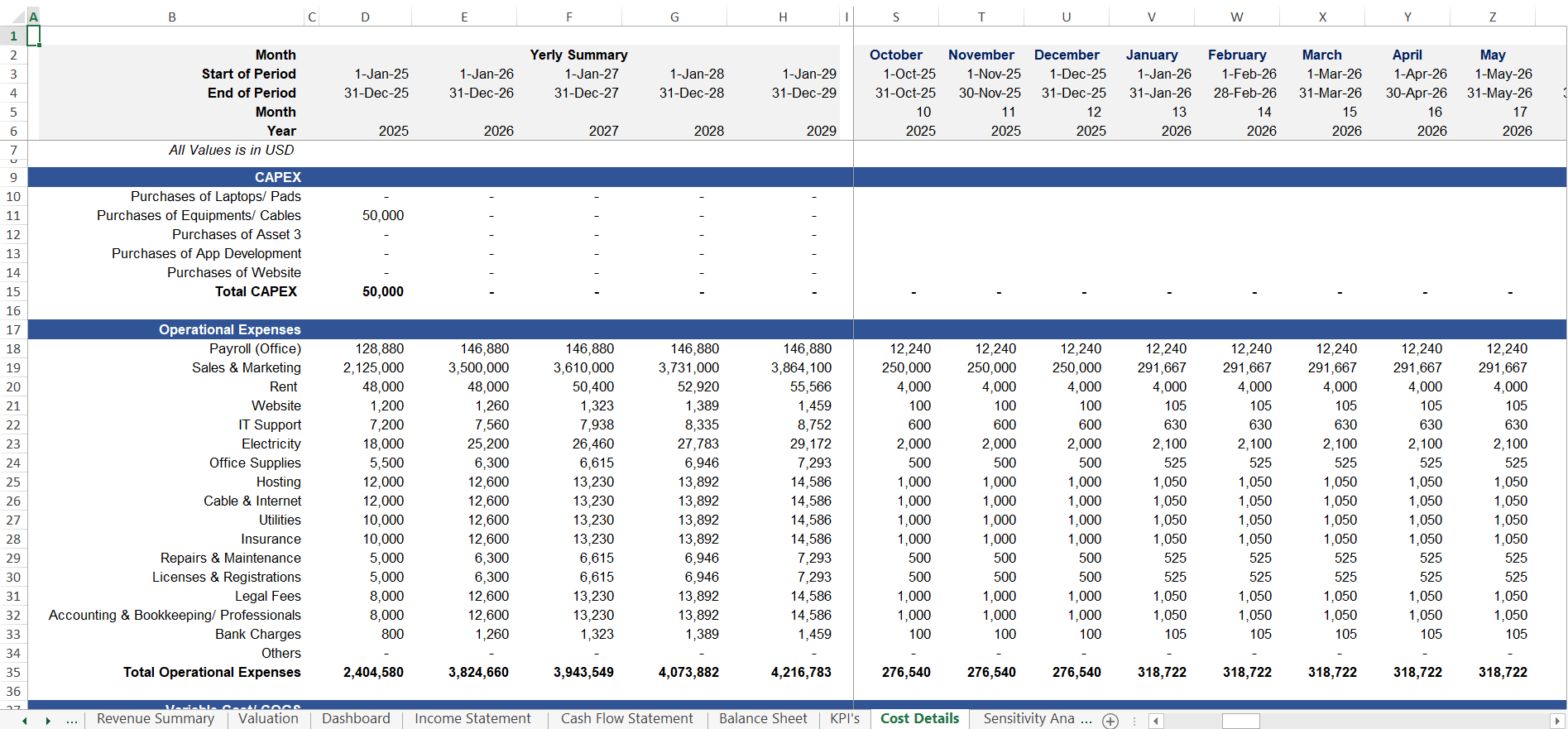Go to next sheet with right arrow
Screen dimensions: 1568x729
[48, 721]
